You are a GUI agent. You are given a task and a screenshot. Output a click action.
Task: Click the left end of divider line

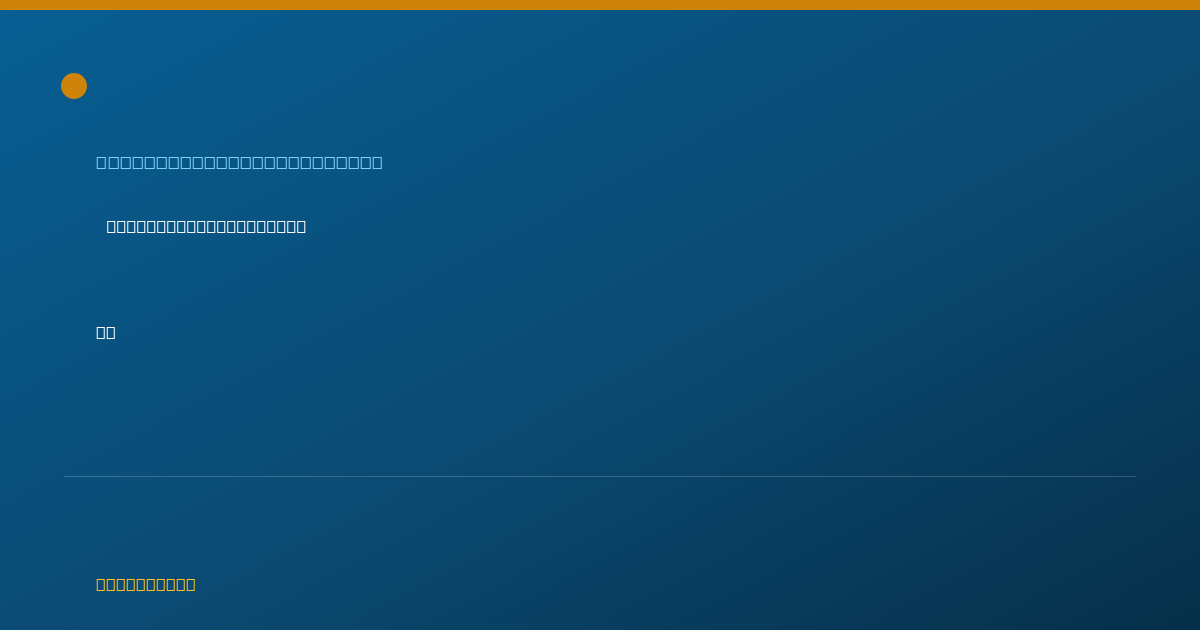click(x=65, y=476)
